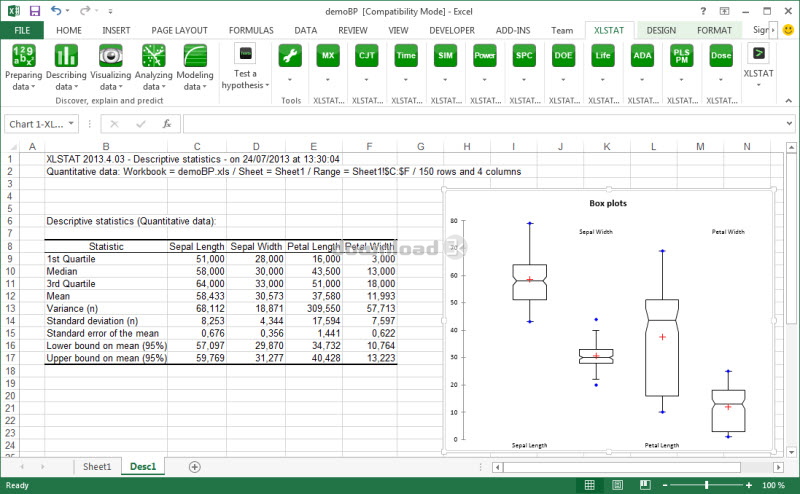Click the smiley feedback icon
This screenshot has width=800, height=494.
coord(788,30)
